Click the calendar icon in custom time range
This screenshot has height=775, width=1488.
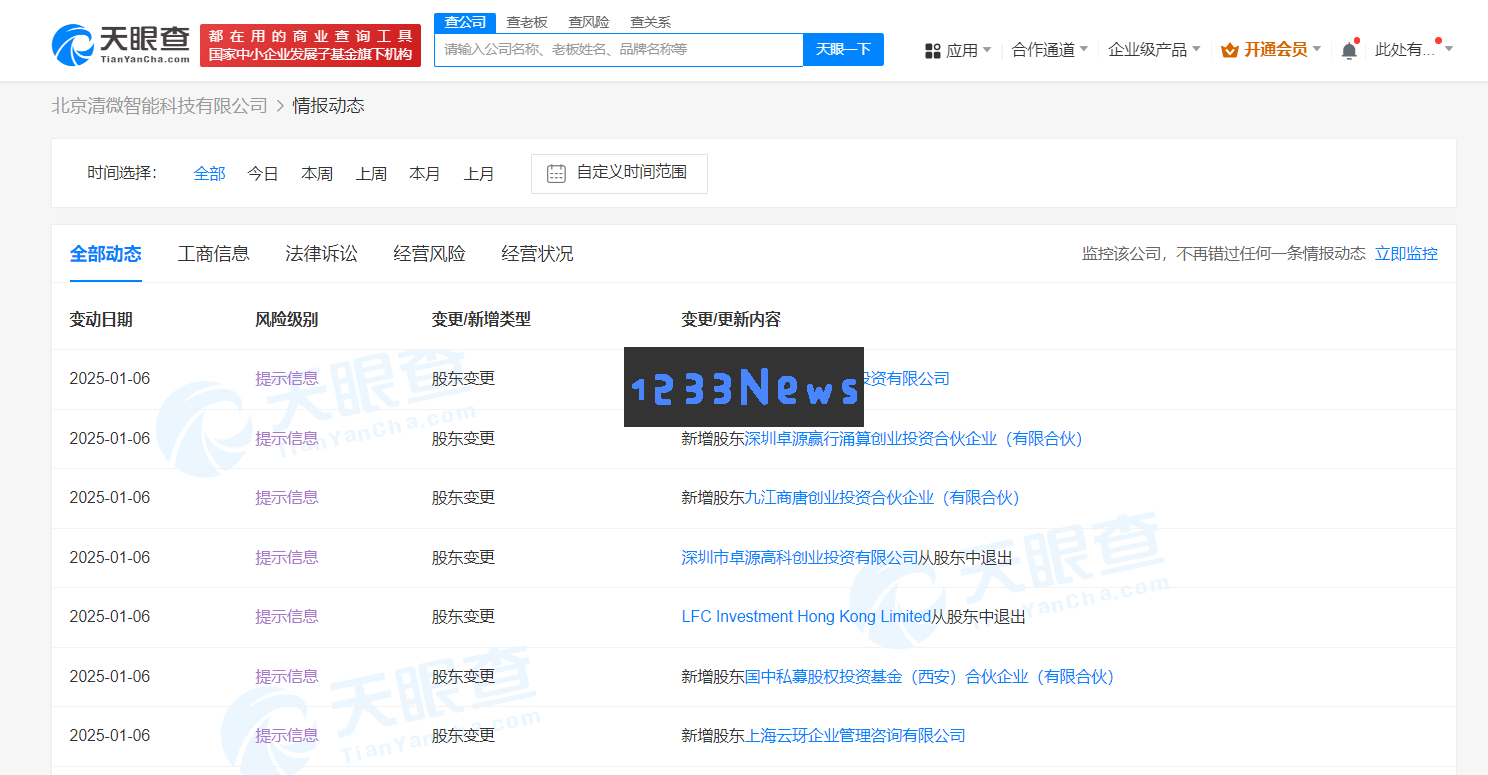tap(556, 174)
